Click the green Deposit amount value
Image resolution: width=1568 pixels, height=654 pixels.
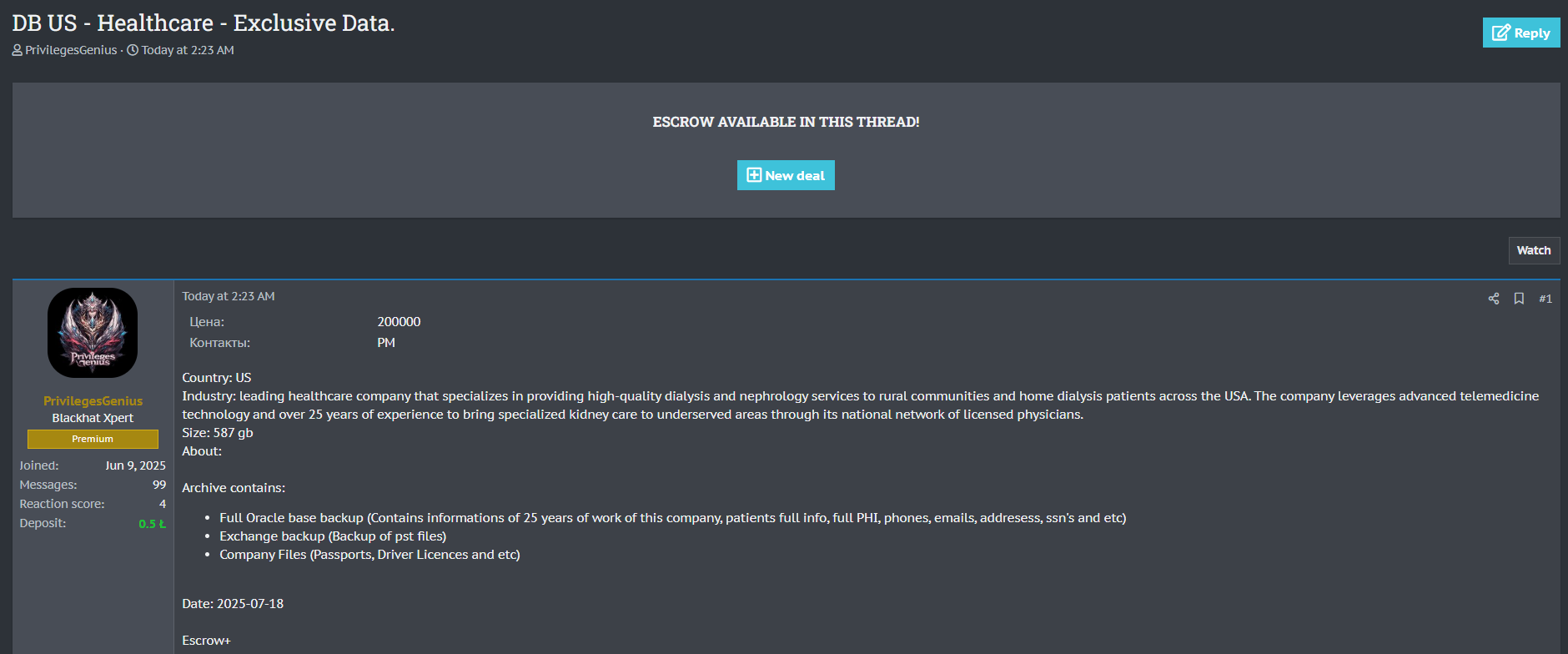click(152, 524)
